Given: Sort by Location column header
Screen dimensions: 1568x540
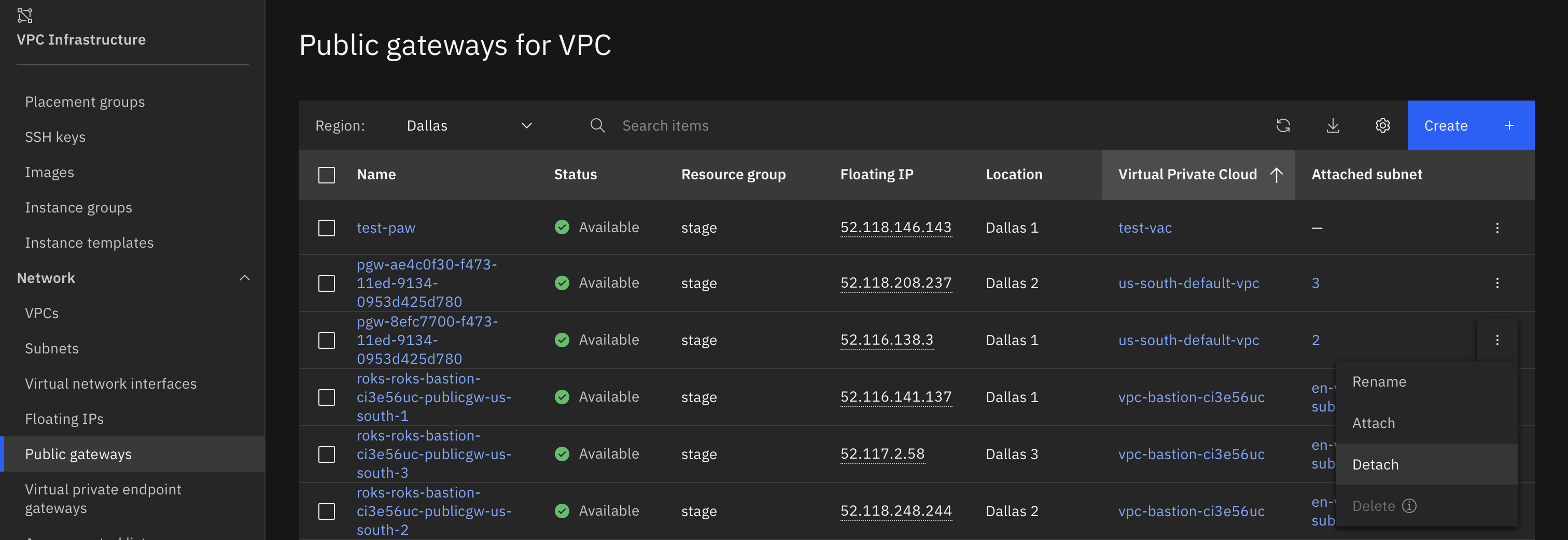Looking at the screenshot, I should 1014,175.
